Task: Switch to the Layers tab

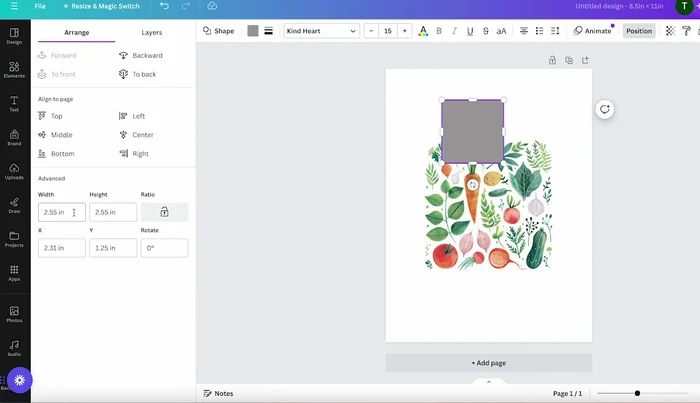Action: [152, 33]
